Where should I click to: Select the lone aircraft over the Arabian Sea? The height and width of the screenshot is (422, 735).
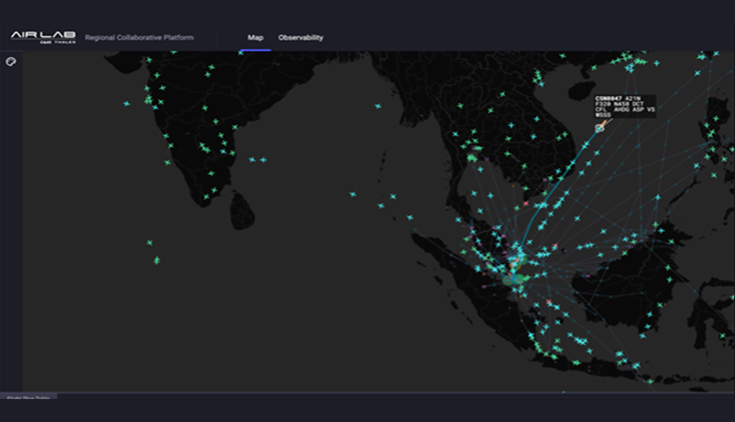[126, 103]
